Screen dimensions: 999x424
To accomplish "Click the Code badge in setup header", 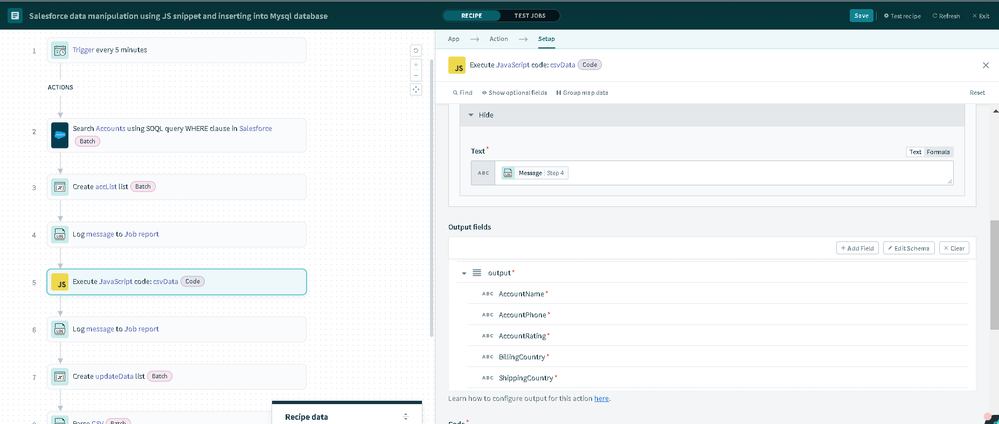I will (x=590, y=65).
